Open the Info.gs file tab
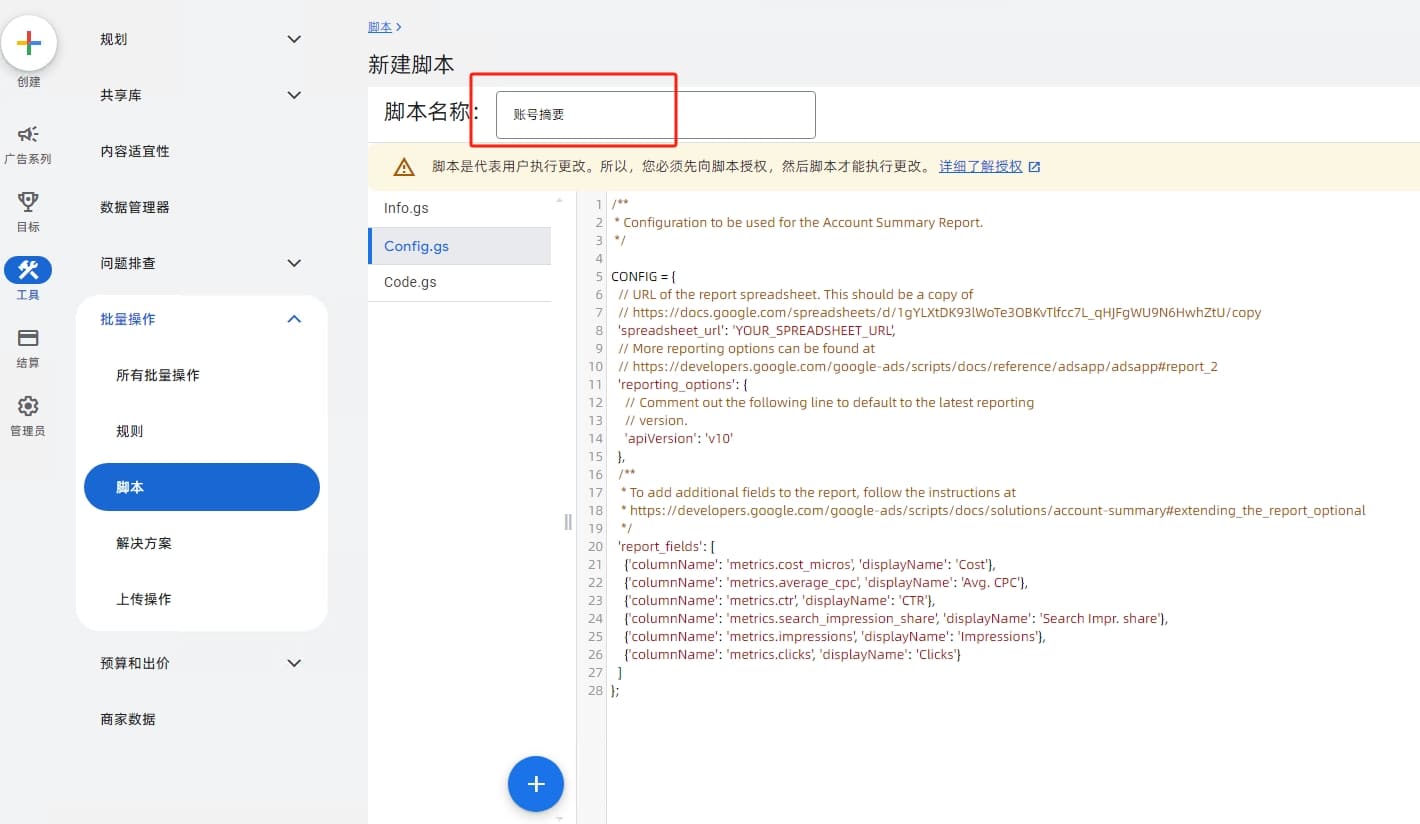This screenshot has height=824, width=1420. [x=460, y=208]
